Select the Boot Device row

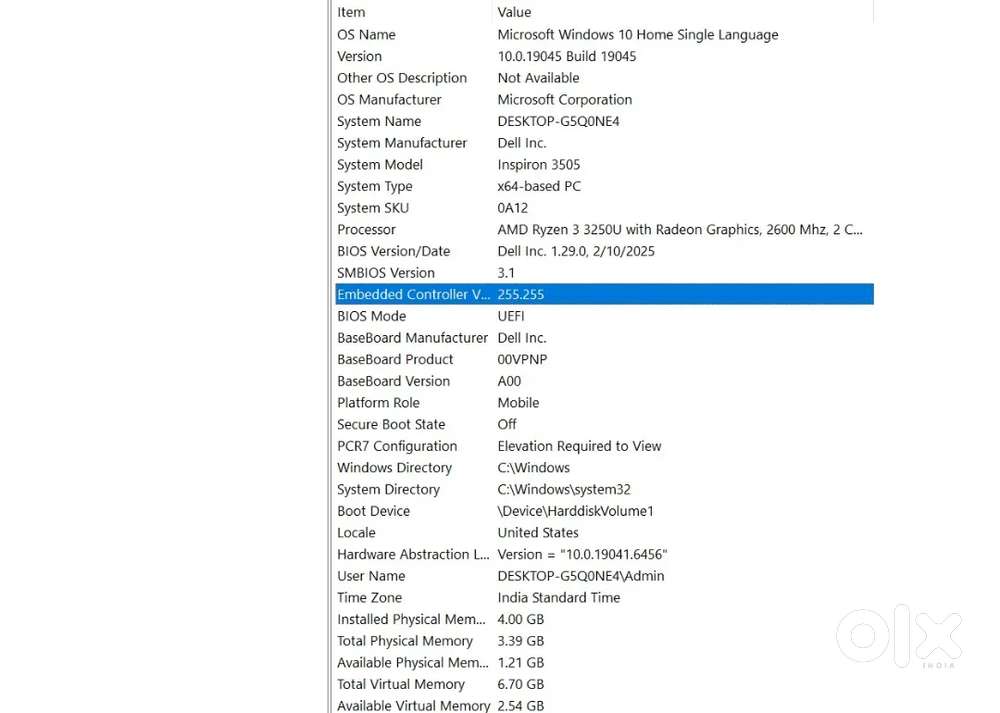tap(605, 511)
